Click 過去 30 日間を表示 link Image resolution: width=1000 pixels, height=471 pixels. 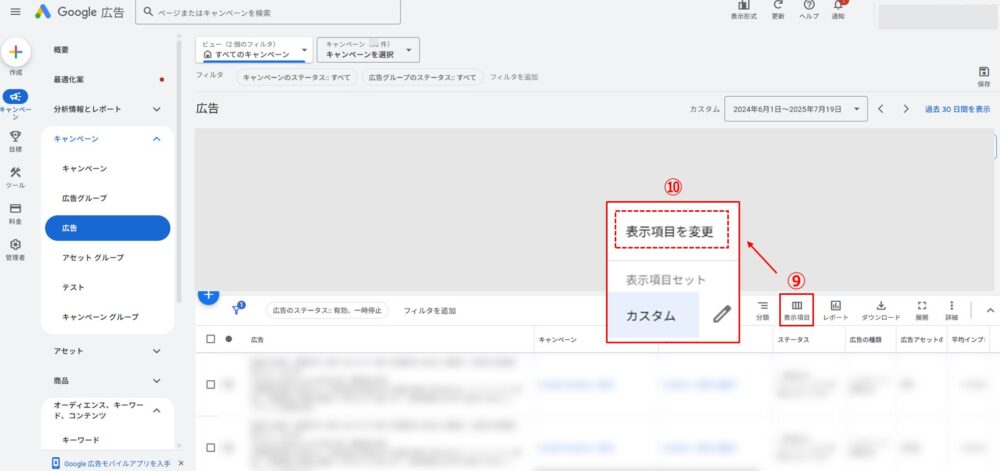tap(957, 109)
